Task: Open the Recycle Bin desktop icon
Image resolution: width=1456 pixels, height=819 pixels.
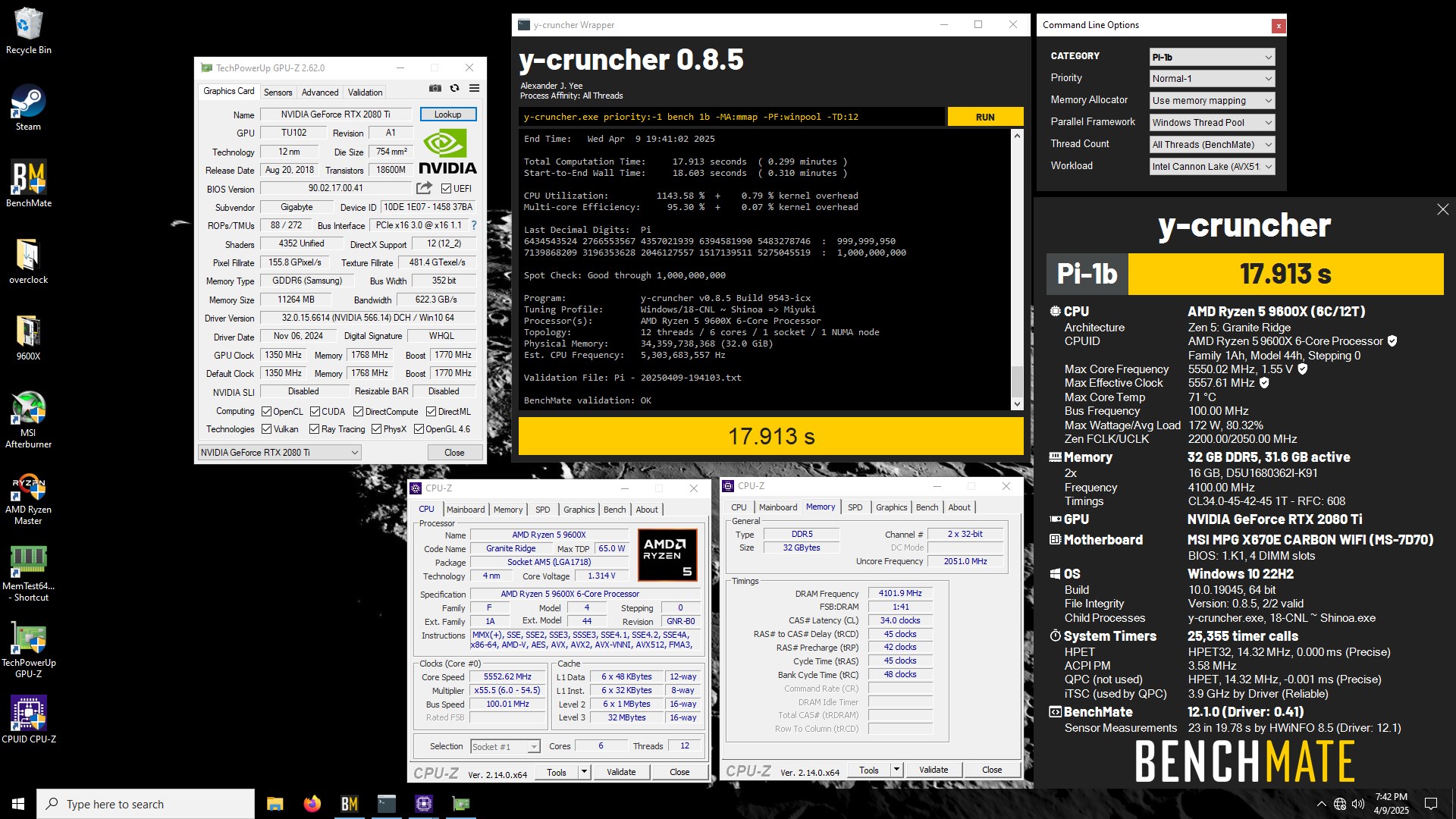Action: pos(29,32)
